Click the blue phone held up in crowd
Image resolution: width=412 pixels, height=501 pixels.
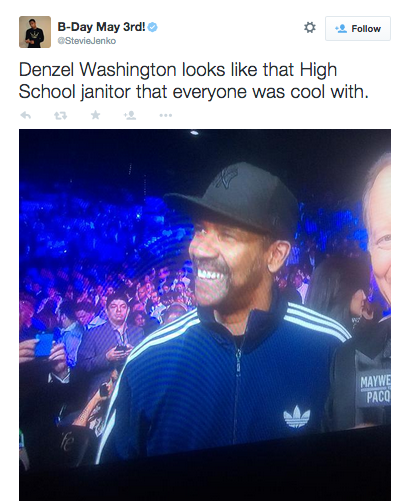click(x=44, y=345)
